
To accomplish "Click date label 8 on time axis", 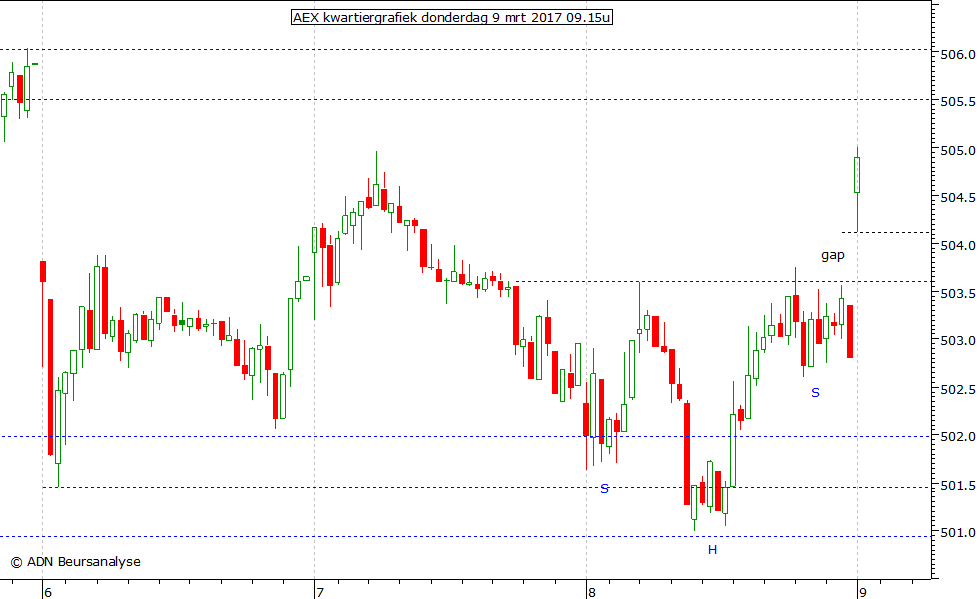I will [592, 592].
